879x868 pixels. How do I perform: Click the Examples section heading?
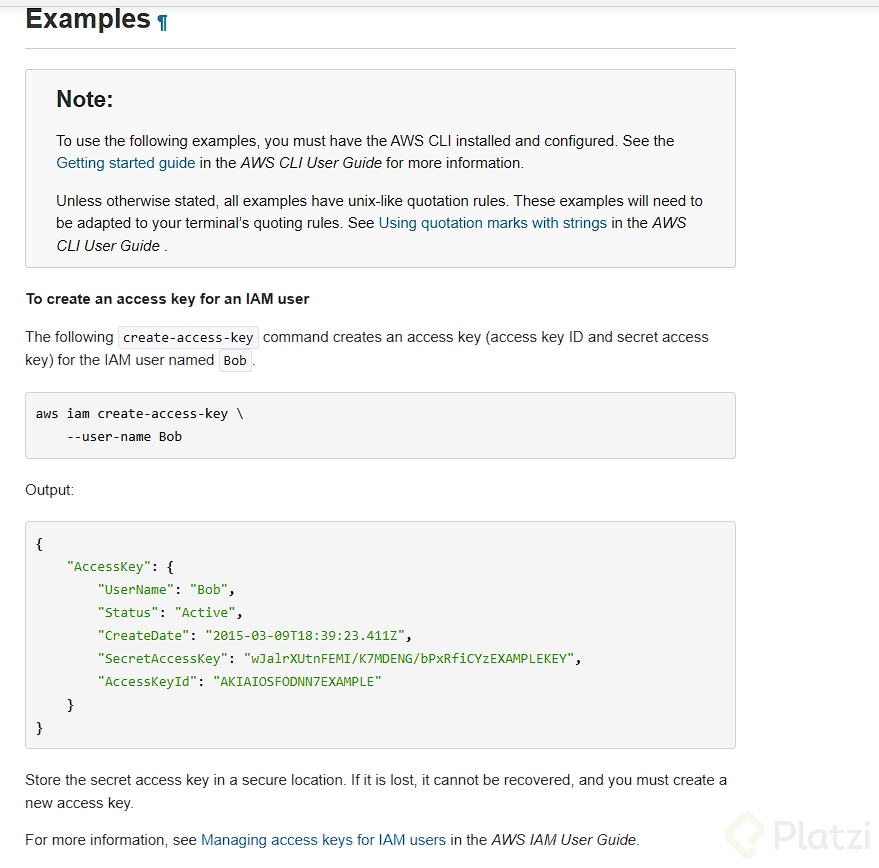[x=87, y=19]
